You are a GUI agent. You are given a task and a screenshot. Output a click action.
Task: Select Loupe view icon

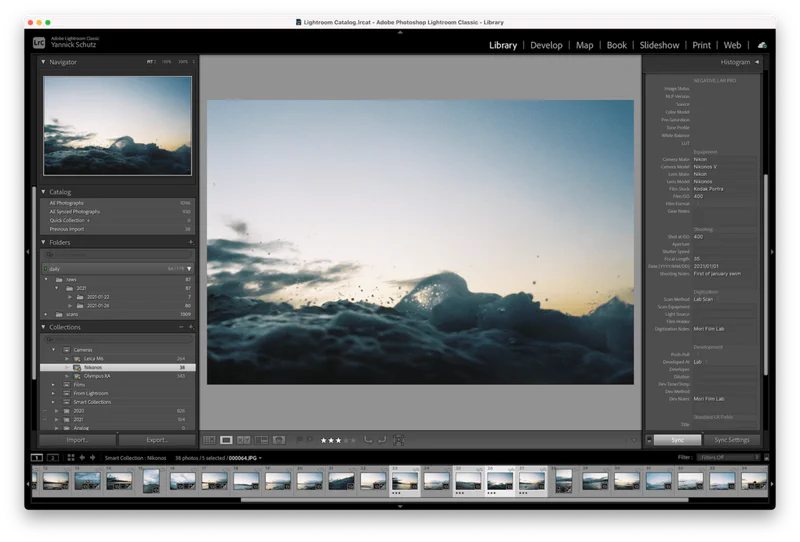[x=226, y=440]
